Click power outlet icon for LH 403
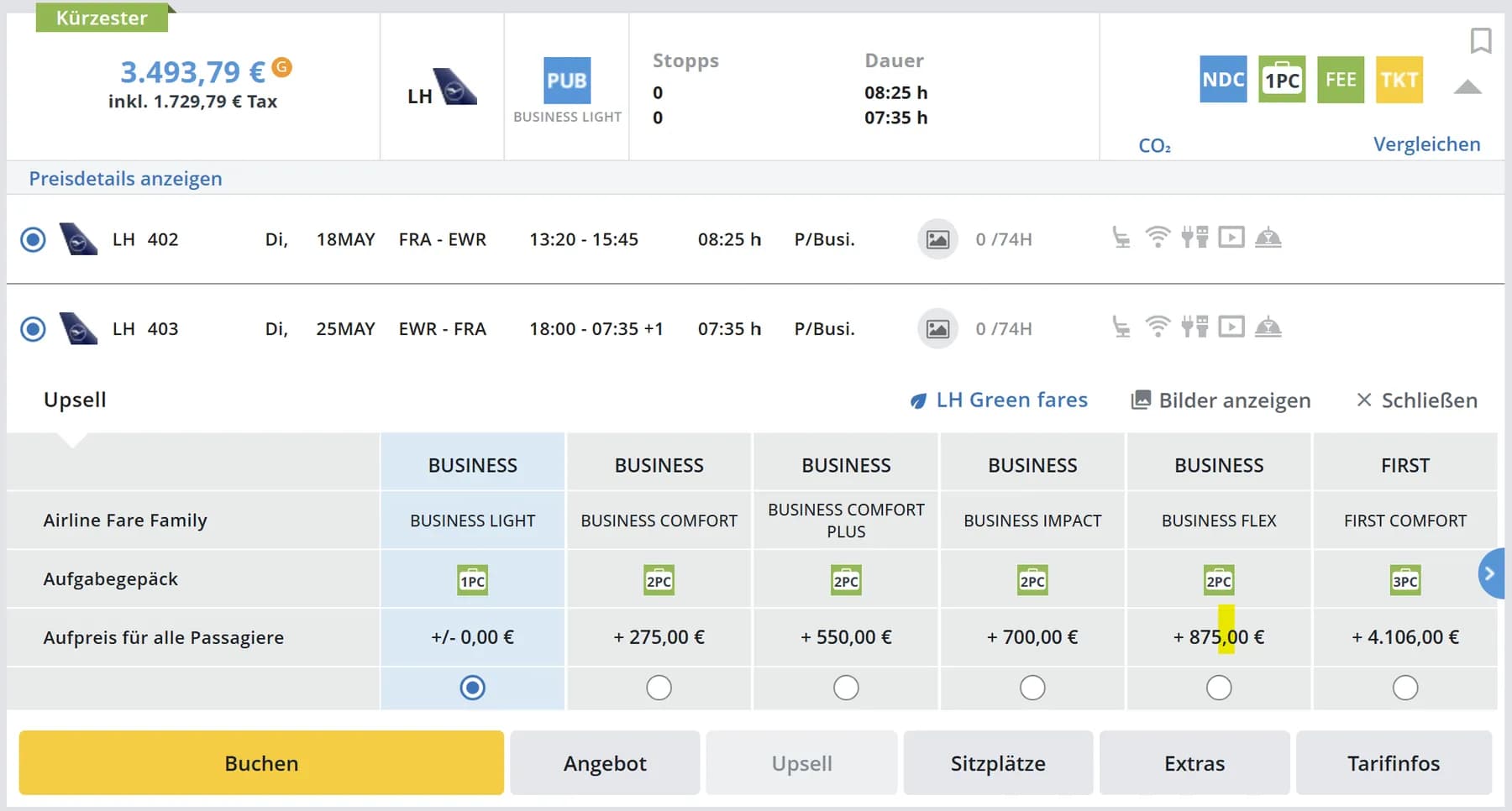Viewport: 1512px width, 811px height. tap(1194, 327)
